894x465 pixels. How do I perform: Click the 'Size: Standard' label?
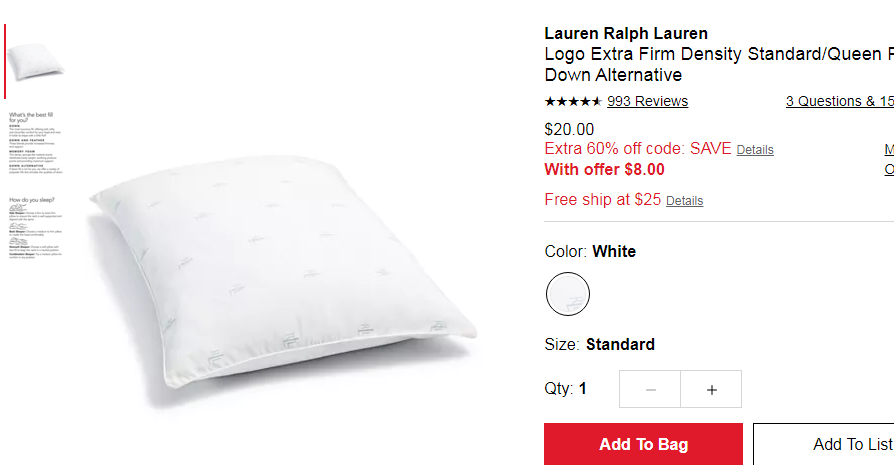coord(599,345)
